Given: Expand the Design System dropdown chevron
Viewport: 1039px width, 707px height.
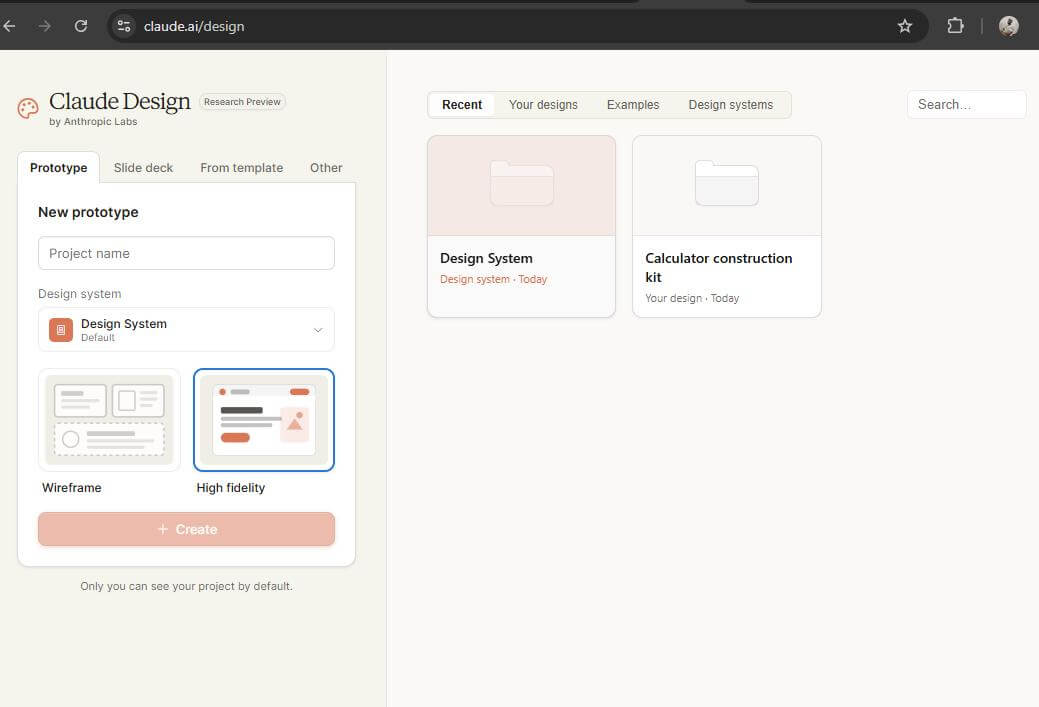Looking at the screenshot, I should coord(318,330).
